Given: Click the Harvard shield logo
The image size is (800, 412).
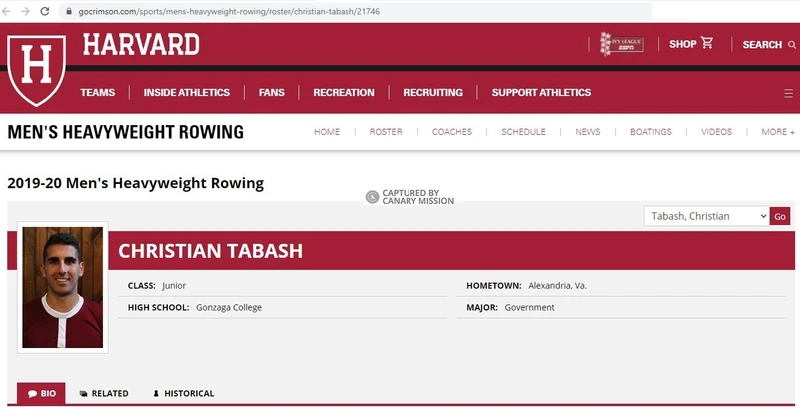Looking at the screenshot, I should 36,70.
